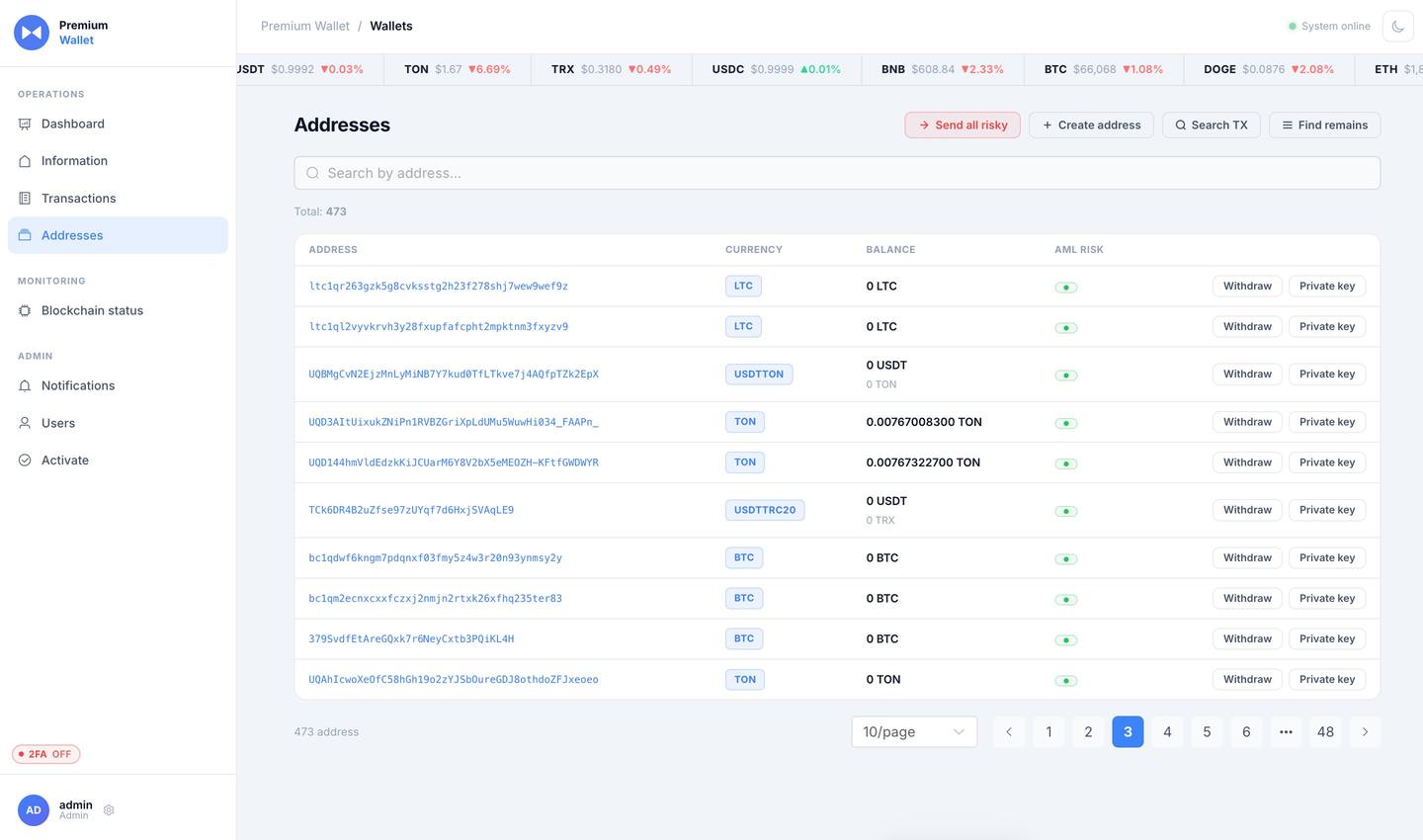Select Addresses in the sidebar
This screenshot has width=1423, height=840.
coord(118,235)
